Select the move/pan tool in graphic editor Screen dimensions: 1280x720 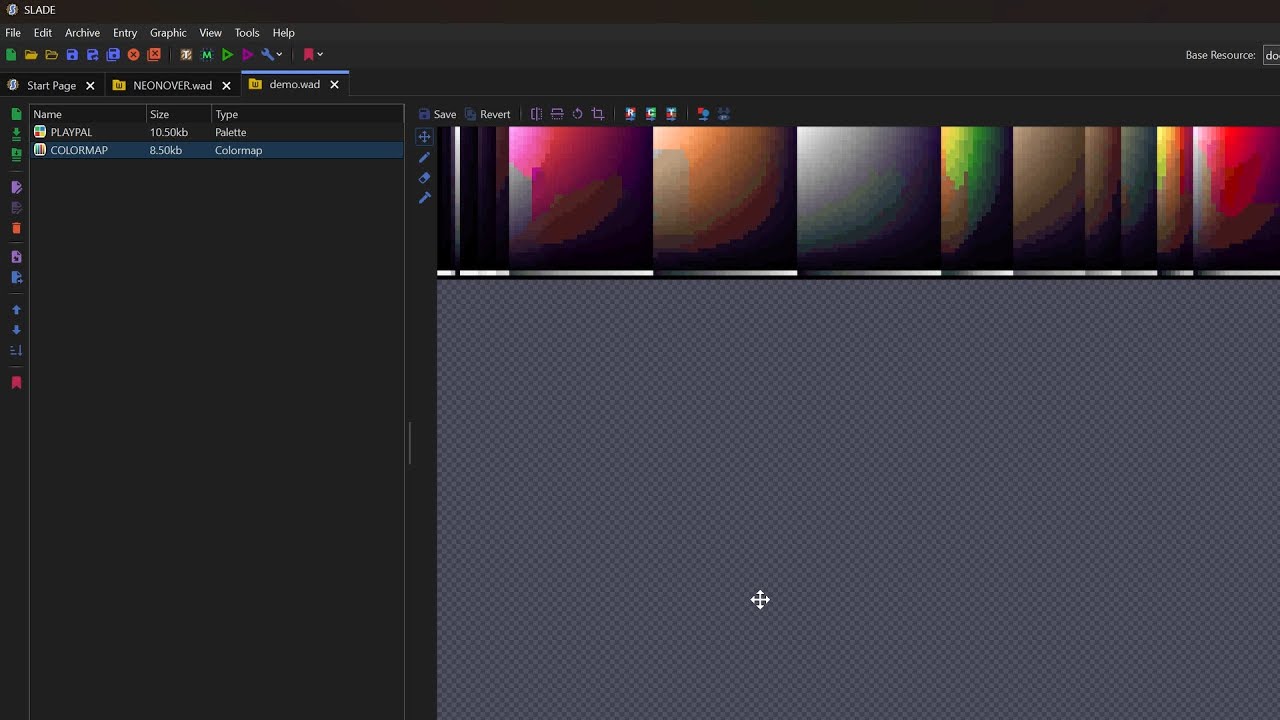coord(424,137)
